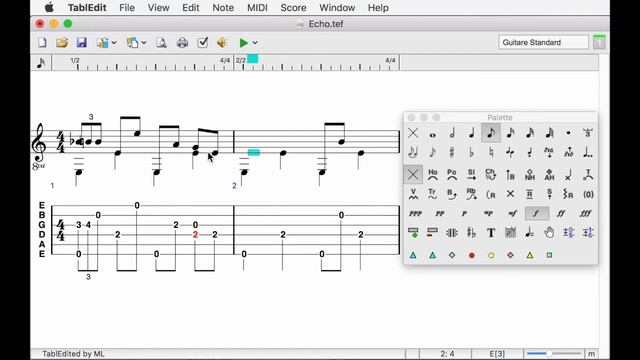Viewport: 640px width, 360px height.
Task: Click the 'm' button in status bar
Action: [x=591, y=354]
